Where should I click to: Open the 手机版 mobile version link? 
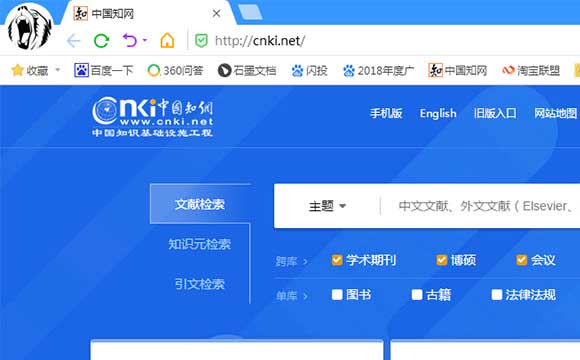click(x=386, y=113)
